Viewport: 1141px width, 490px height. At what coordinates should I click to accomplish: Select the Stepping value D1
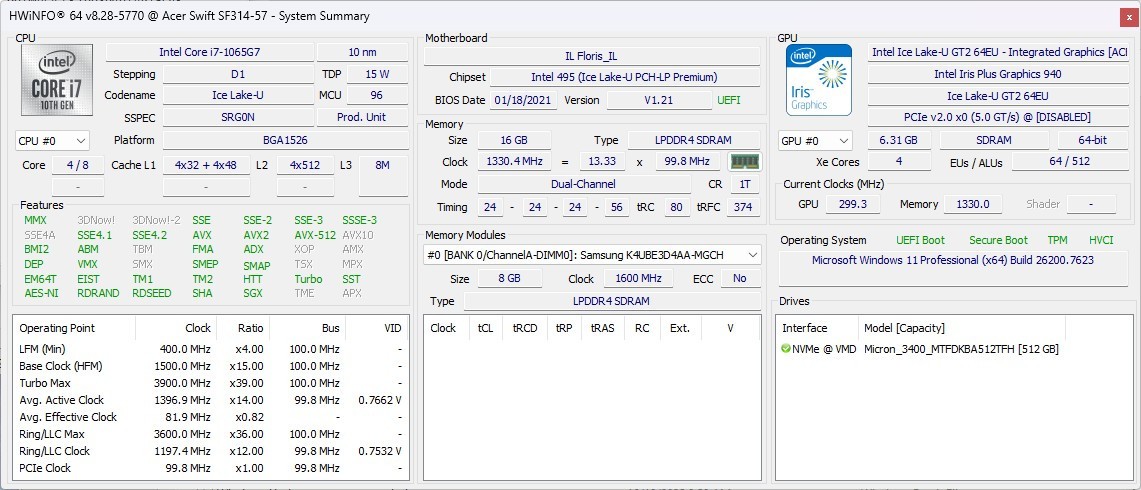pyautogui.click(x=238, y=74)
